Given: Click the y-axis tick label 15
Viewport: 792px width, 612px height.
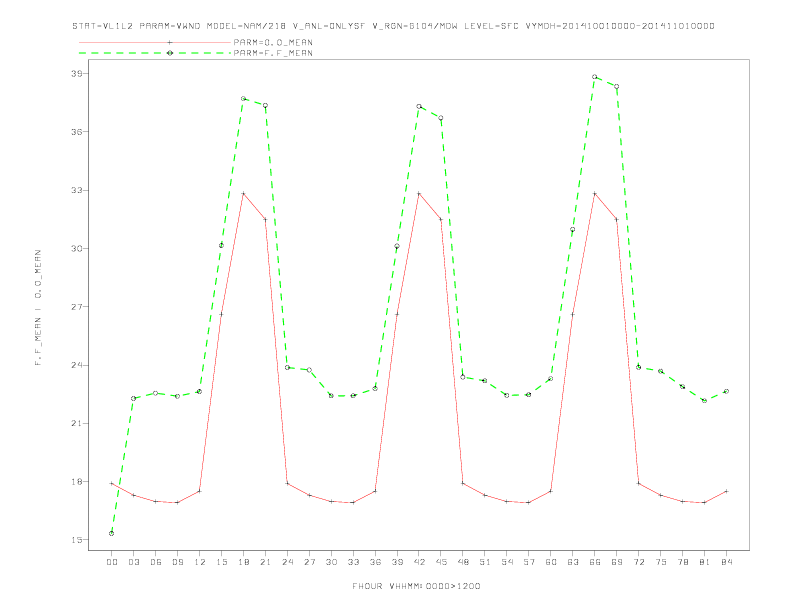Looking at the screenshot, I should coord(77,540).
